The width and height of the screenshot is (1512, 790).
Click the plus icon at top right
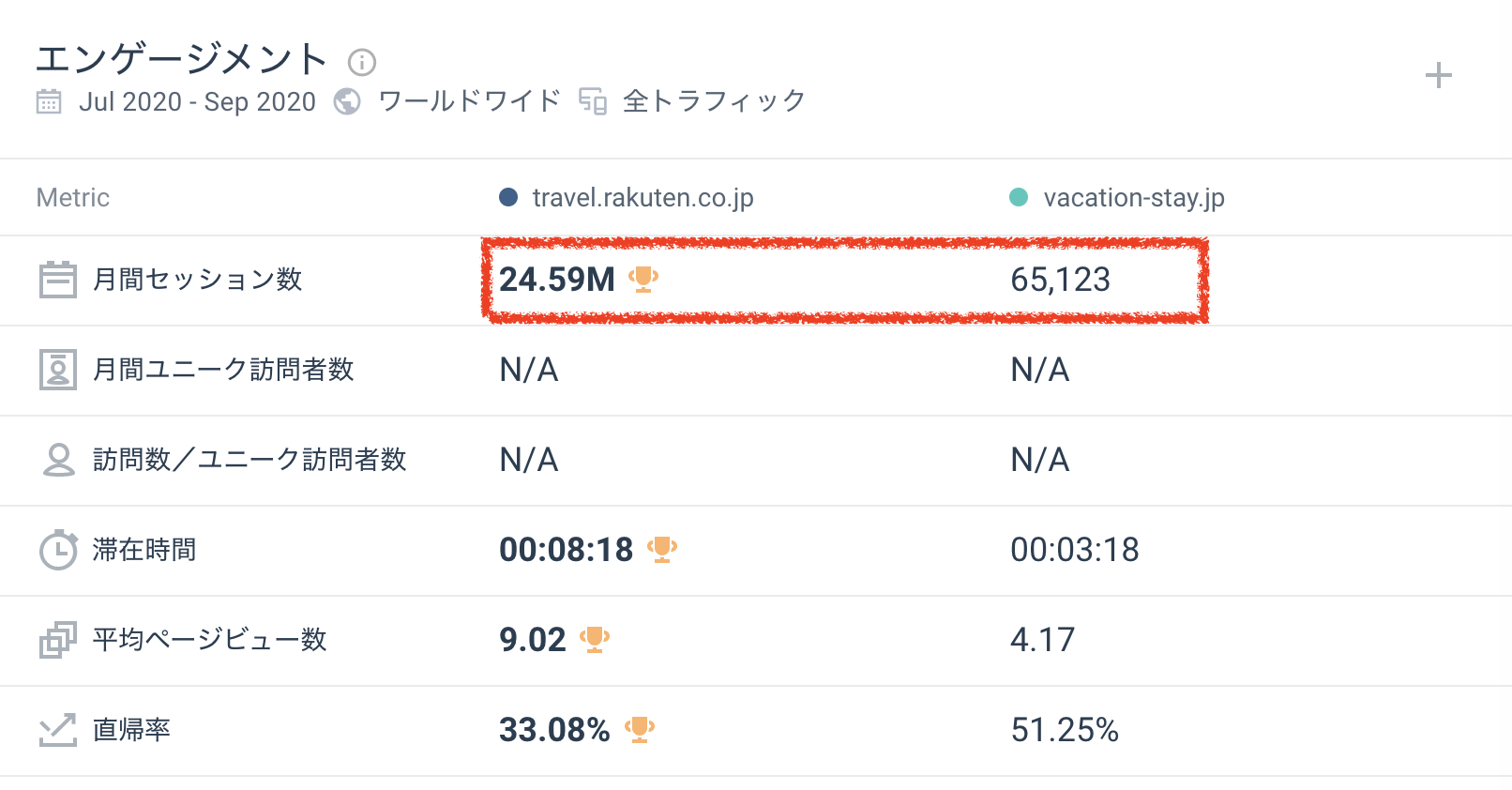click(1438, 76)
